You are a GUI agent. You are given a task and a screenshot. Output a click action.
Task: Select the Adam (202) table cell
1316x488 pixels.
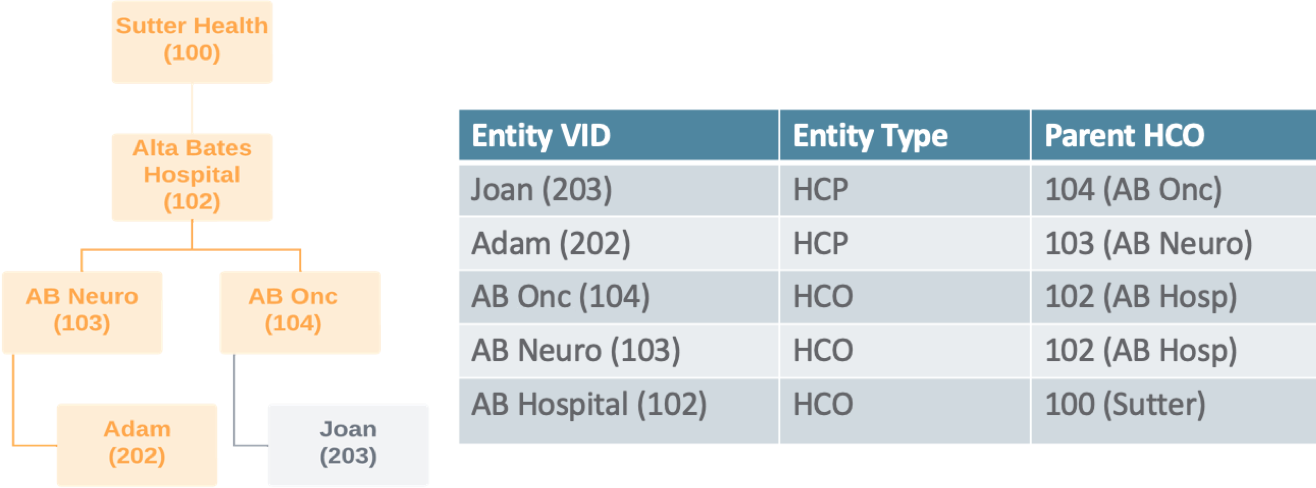point(550,243)
